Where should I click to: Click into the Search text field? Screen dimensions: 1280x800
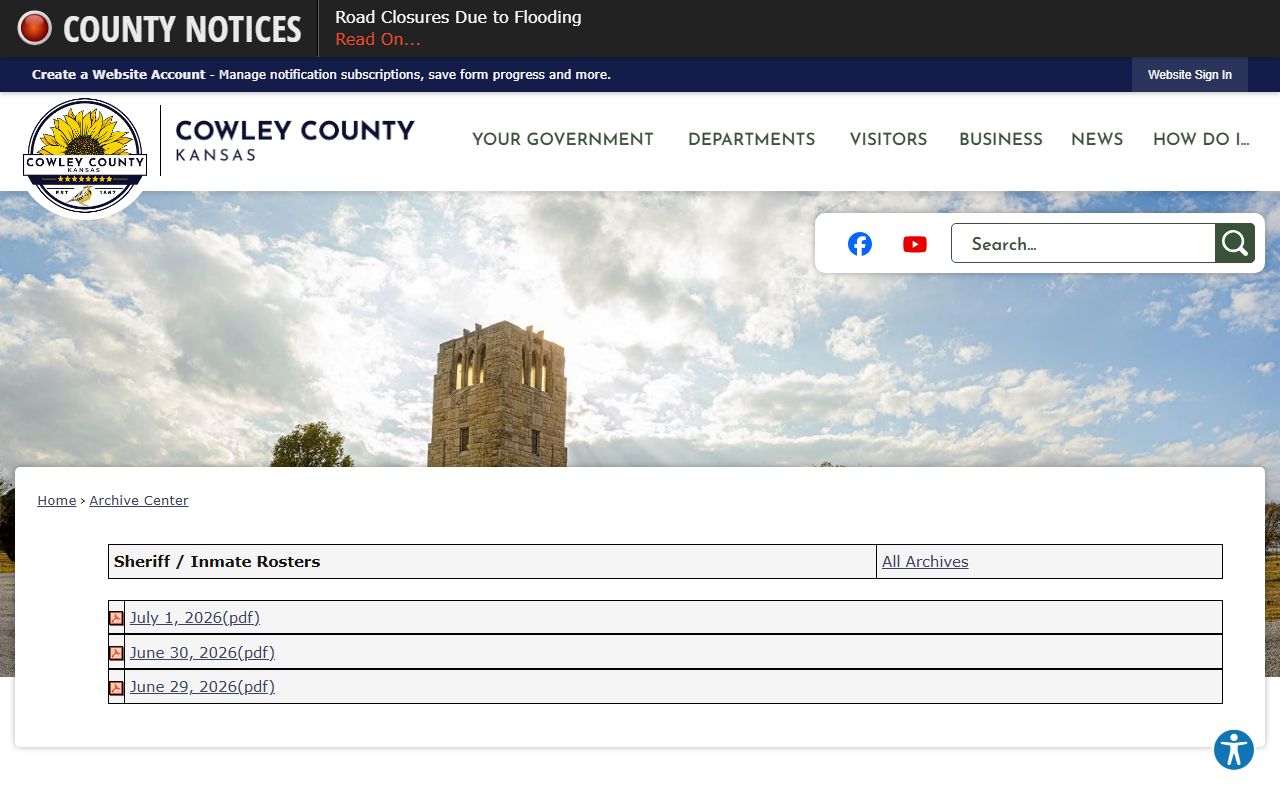pyautogui.click(x=1083, y=243)
